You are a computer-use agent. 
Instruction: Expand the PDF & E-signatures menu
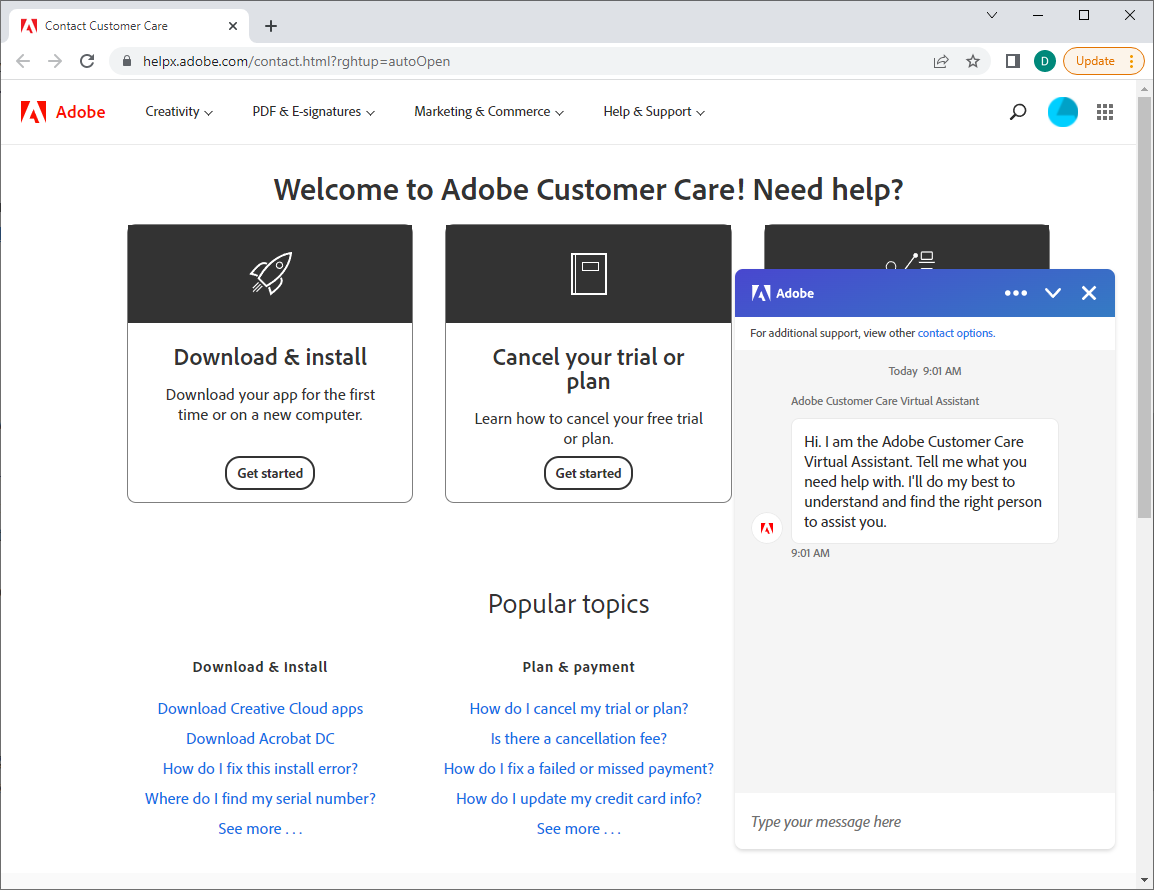click(312, 111)
